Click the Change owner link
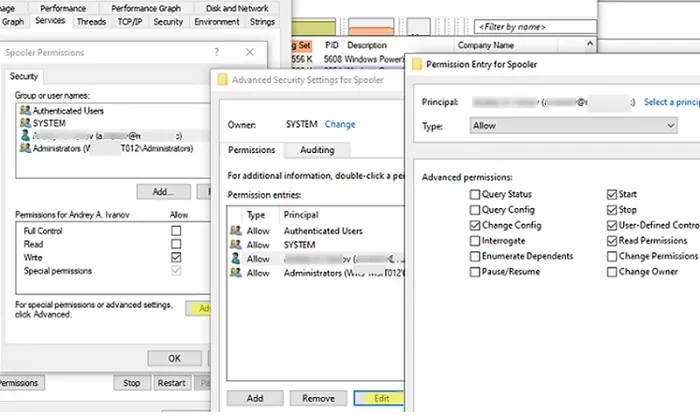This screenshot has width=700, height=418. (x=340, y=124)
